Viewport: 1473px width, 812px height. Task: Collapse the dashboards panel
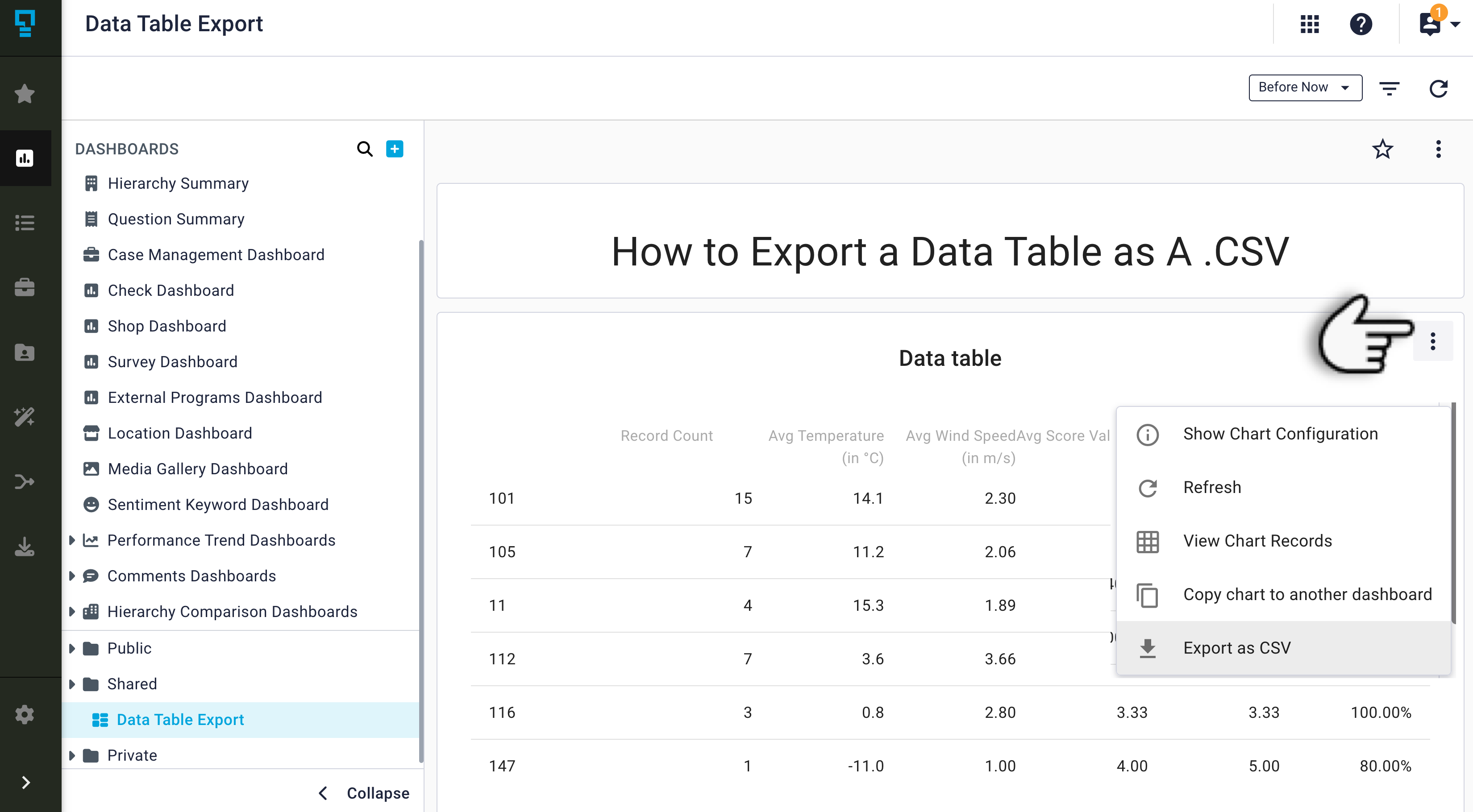point(364,793)
